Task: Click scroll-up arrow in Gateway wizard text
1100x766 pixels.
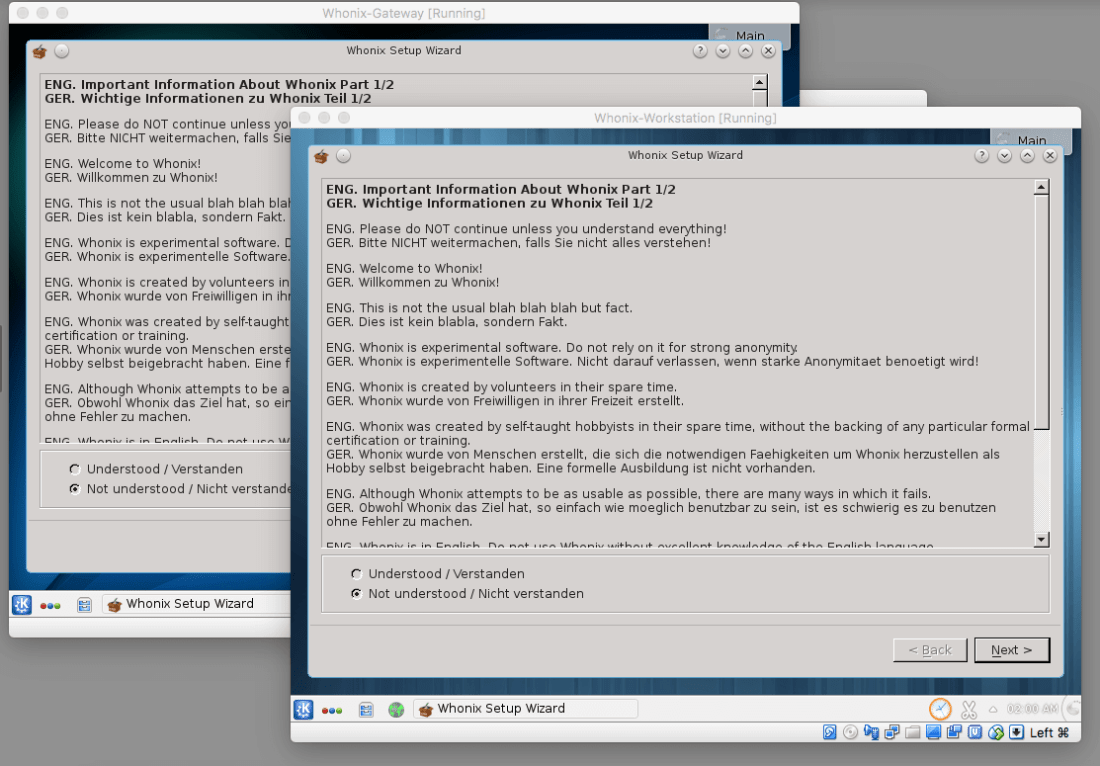Action: point(760,82)
